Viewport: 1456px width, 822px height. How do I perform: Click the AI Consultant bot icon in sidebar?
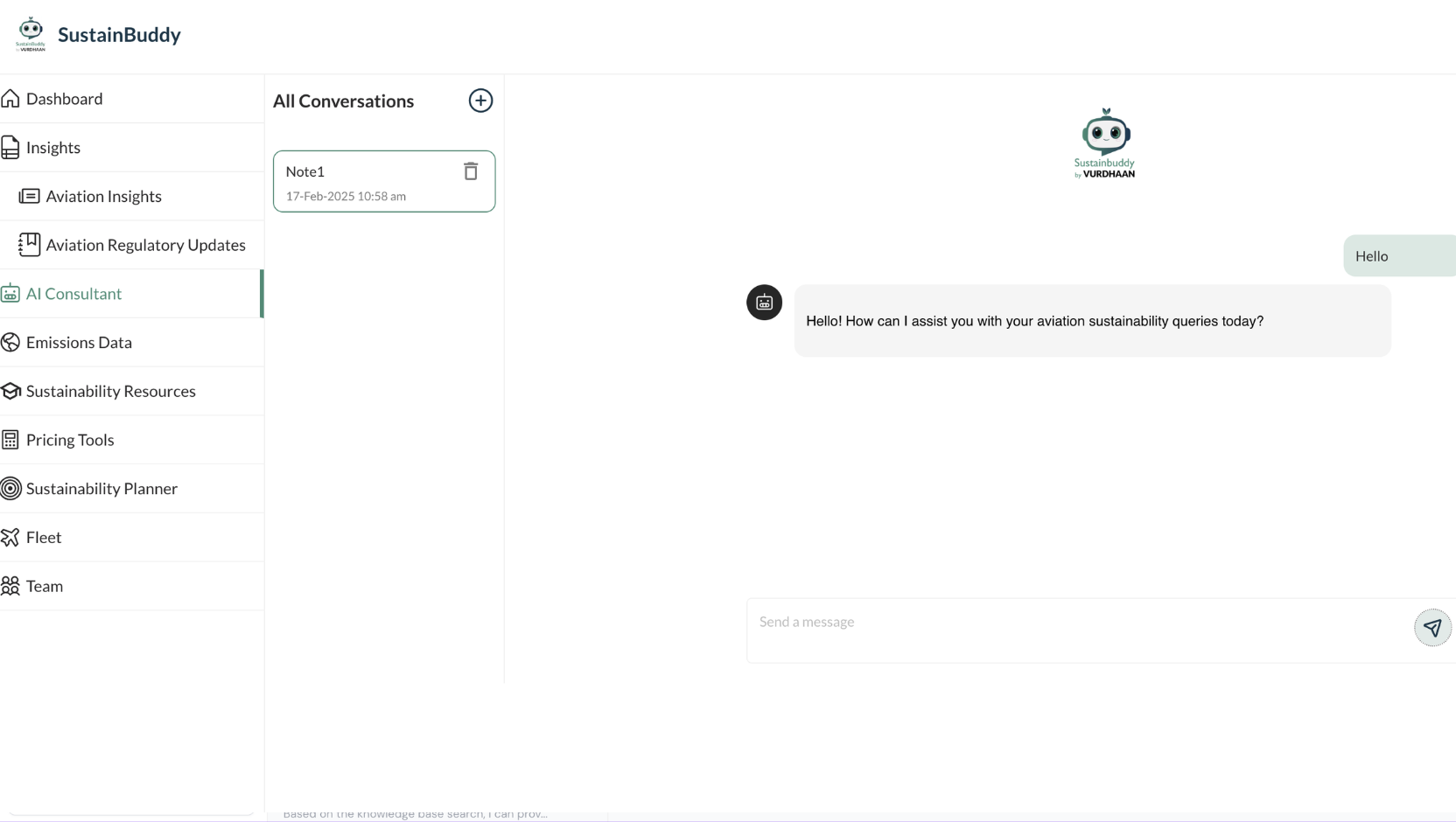pos(10,294)
